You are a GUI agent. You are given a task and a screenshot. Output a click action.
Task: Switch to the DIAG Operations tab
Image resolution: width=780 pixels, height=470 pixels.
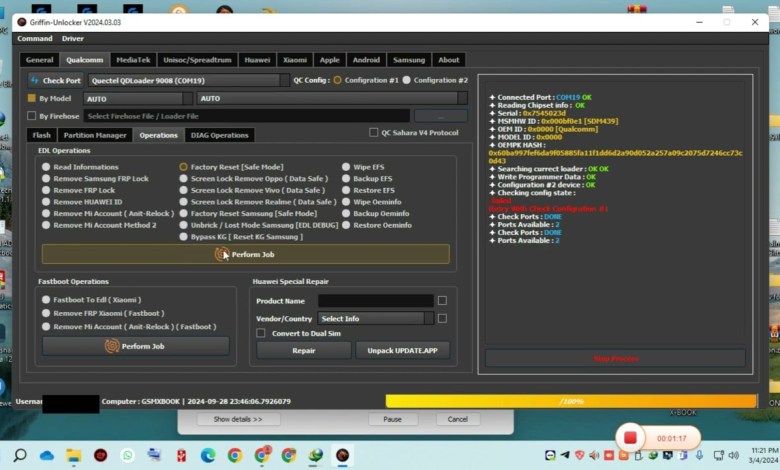[219, 135]
